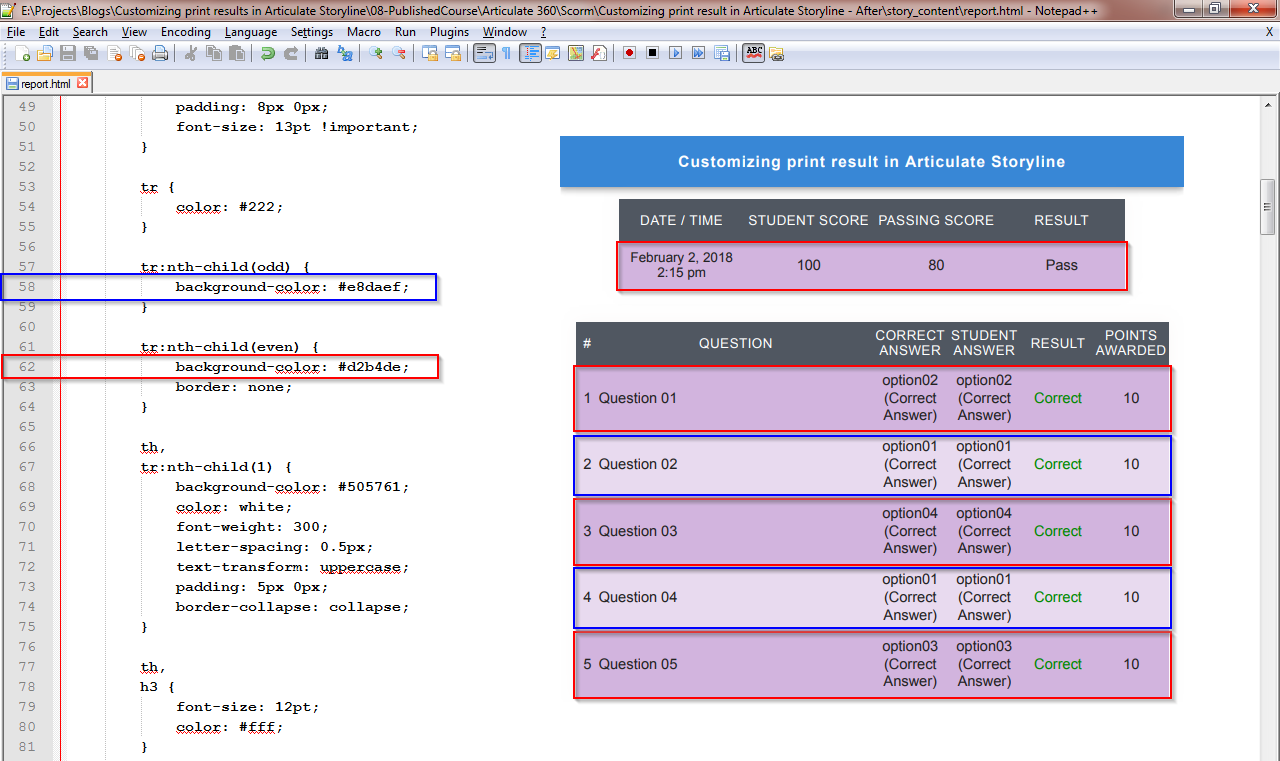Print the document with the printer icon
The width and height of the screenshot is (1280, 761).
(x=160, y=53)
